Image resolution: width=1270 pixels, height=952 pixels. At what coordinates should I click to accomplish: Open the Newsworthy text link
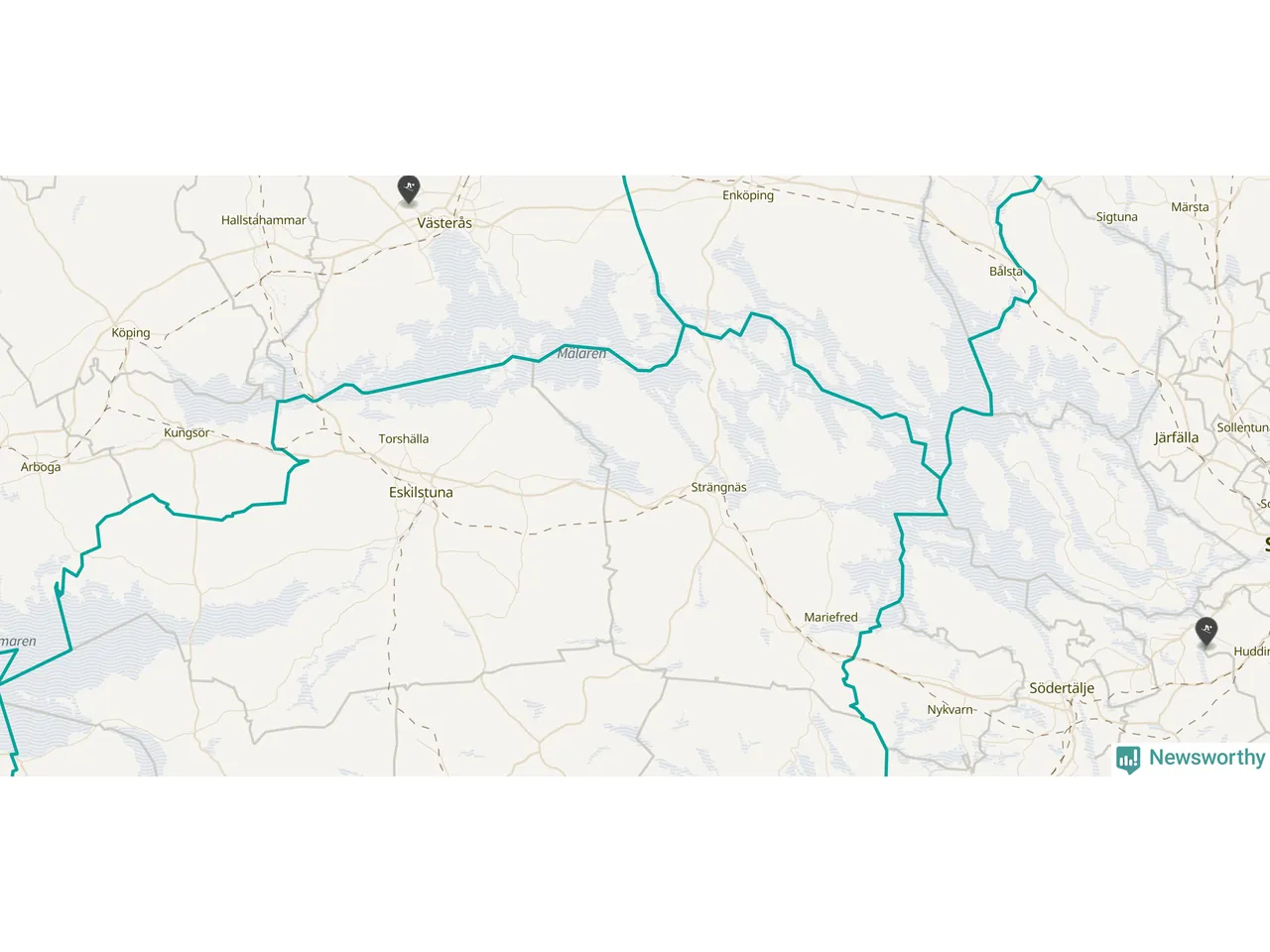coord(1206,758)
